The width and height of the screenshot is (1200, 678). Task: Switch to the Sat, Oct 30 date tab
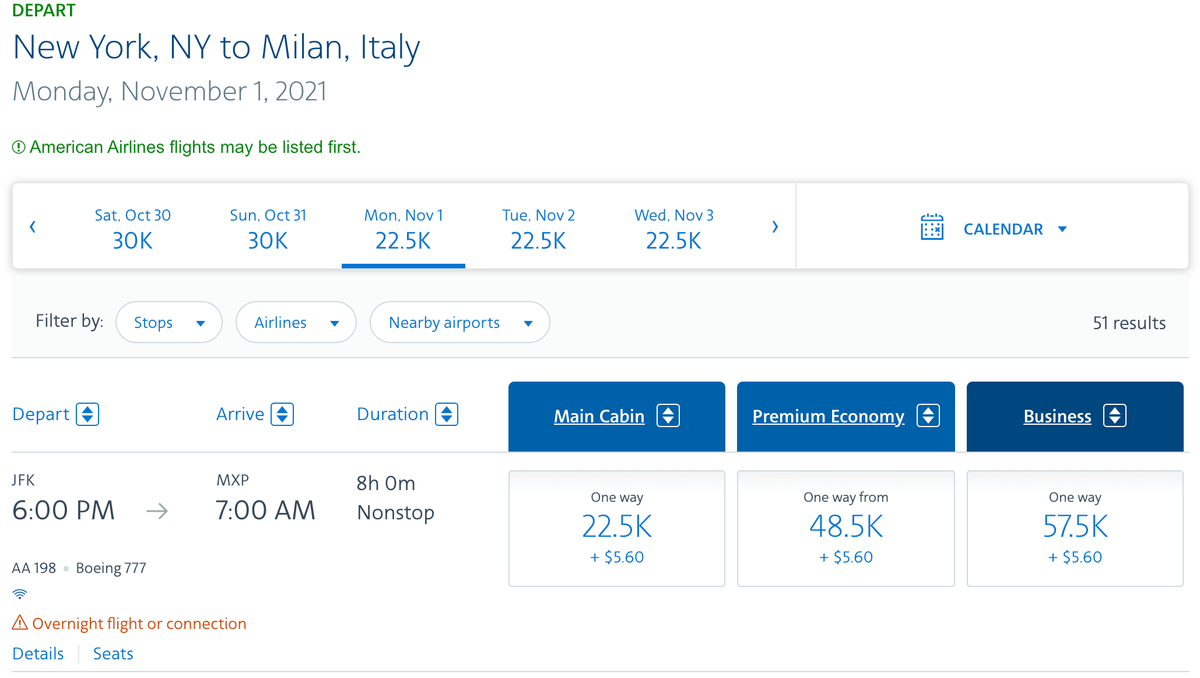click(133, 226)
